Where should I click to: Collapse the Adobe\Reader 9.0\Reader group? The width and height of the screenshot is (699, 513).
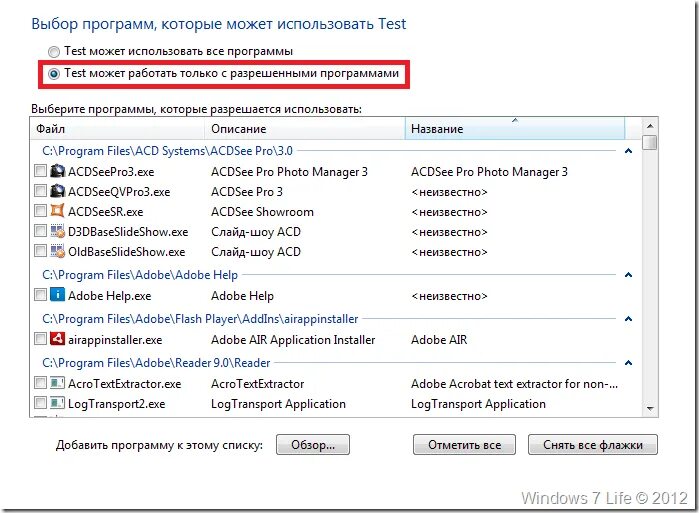tap(628, 363)
